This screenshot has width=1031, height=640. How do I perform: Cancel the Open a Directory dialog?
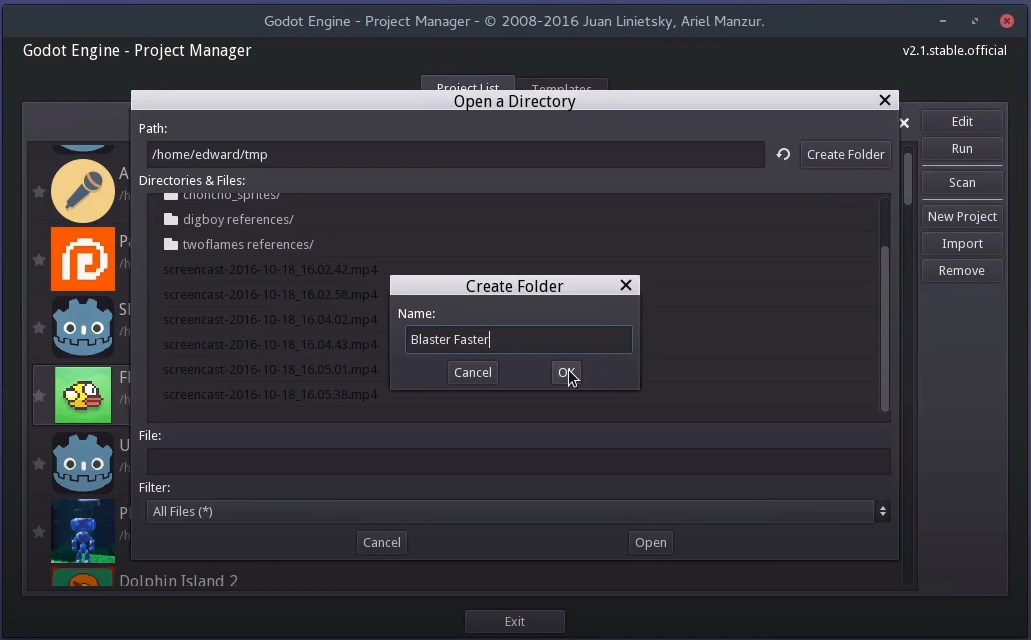tap(381, 543)
